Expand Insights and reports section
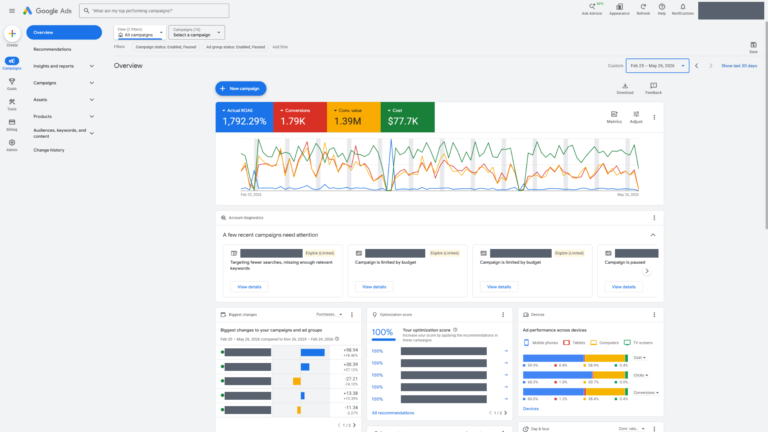Viewport: 768px width, 432px height. pyautogui.click(x=64, y=66)
